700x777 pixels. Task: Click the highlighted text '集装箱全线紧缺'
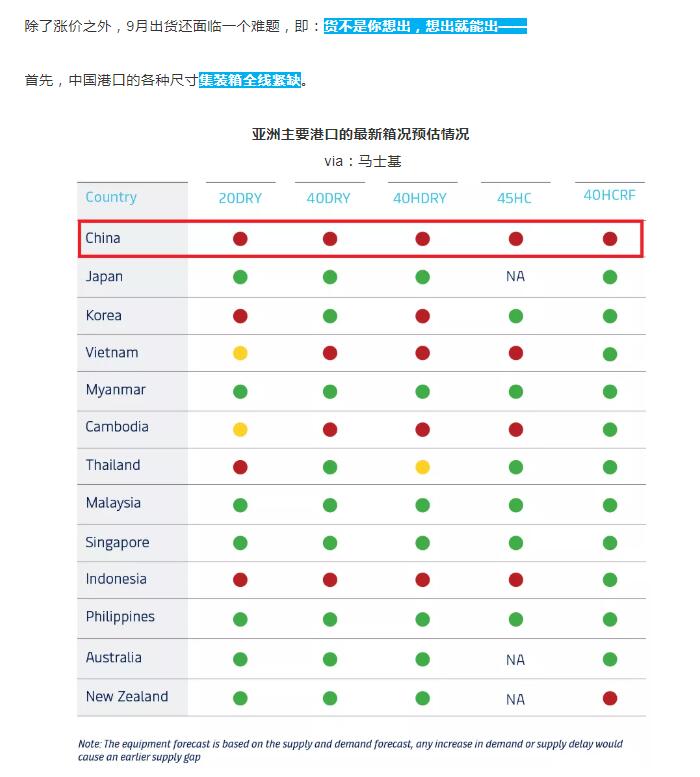(x=250, y=80)
